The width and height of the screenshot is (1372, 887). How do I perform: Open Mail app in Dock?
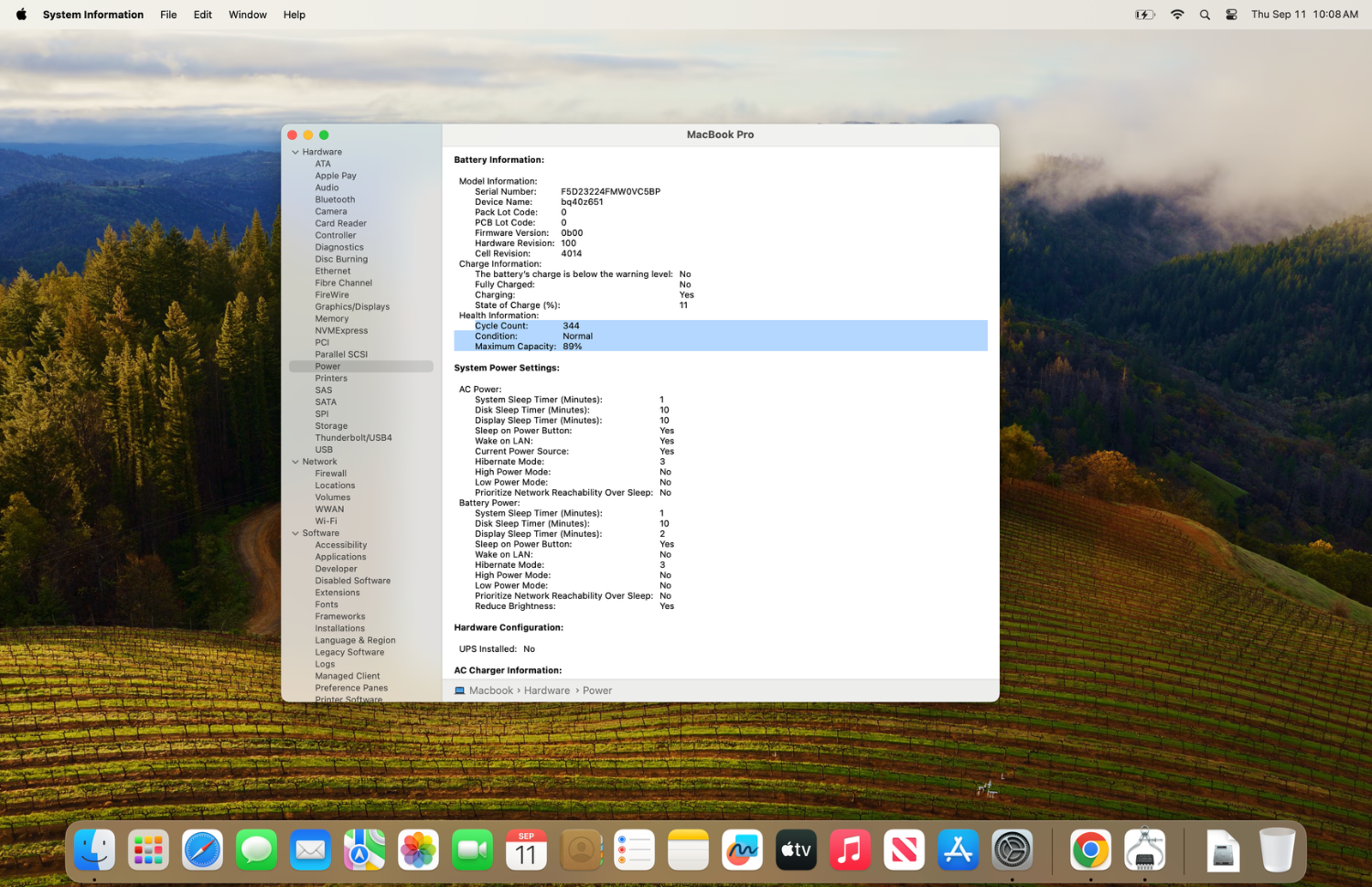tap(310, 850)
